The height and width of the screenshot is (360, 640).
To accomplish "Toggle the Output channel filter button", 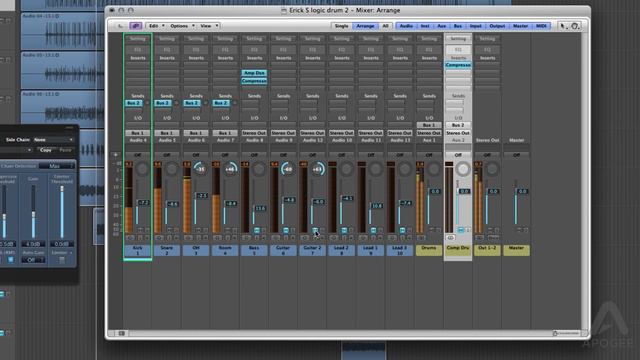I will 497,26.
